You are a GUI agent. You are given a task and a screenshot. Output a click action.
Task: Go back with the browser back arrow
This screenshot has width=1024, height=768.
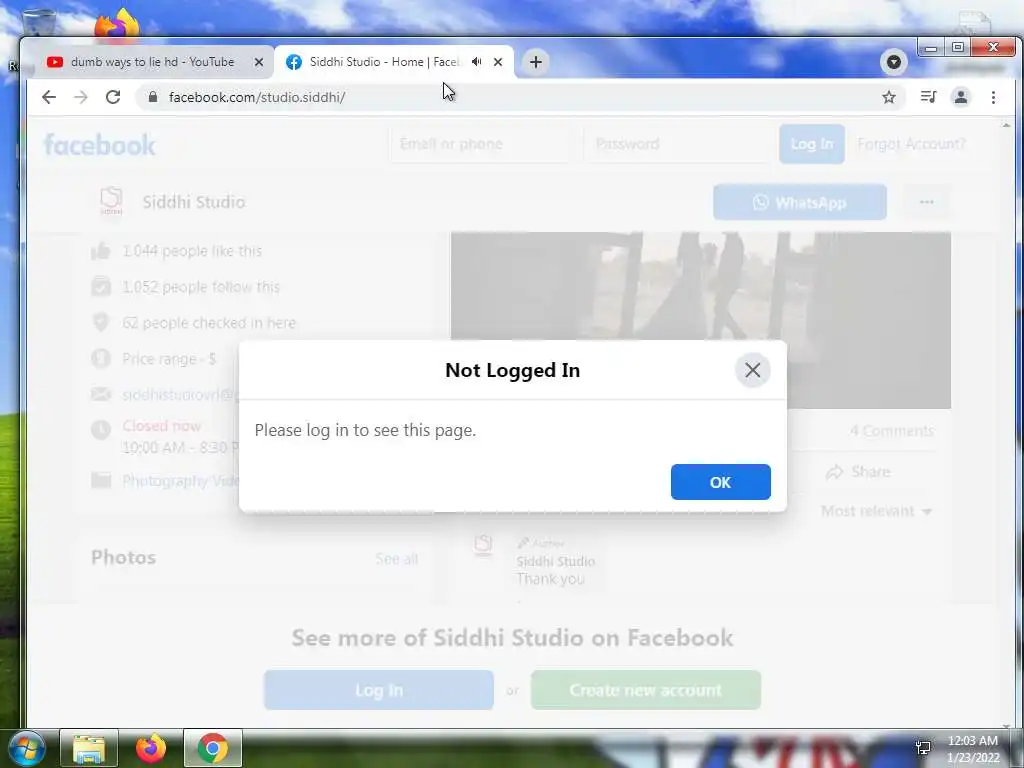(x=49, y=97)
